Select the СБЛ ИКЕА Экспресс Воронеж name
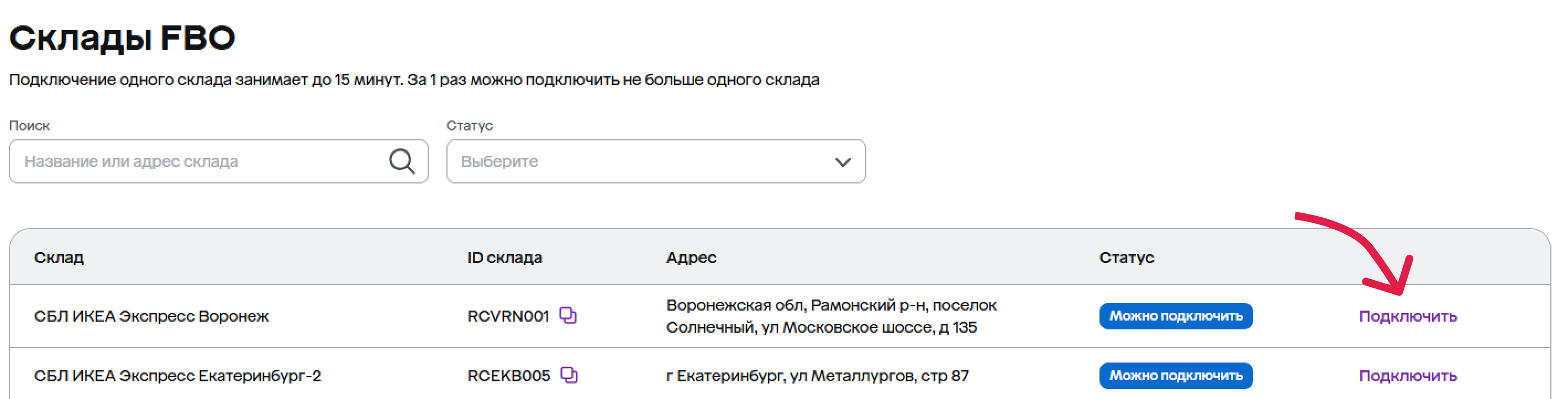Image resolution: width=1568 pixels, height=399 pixels. click(151, 316)
